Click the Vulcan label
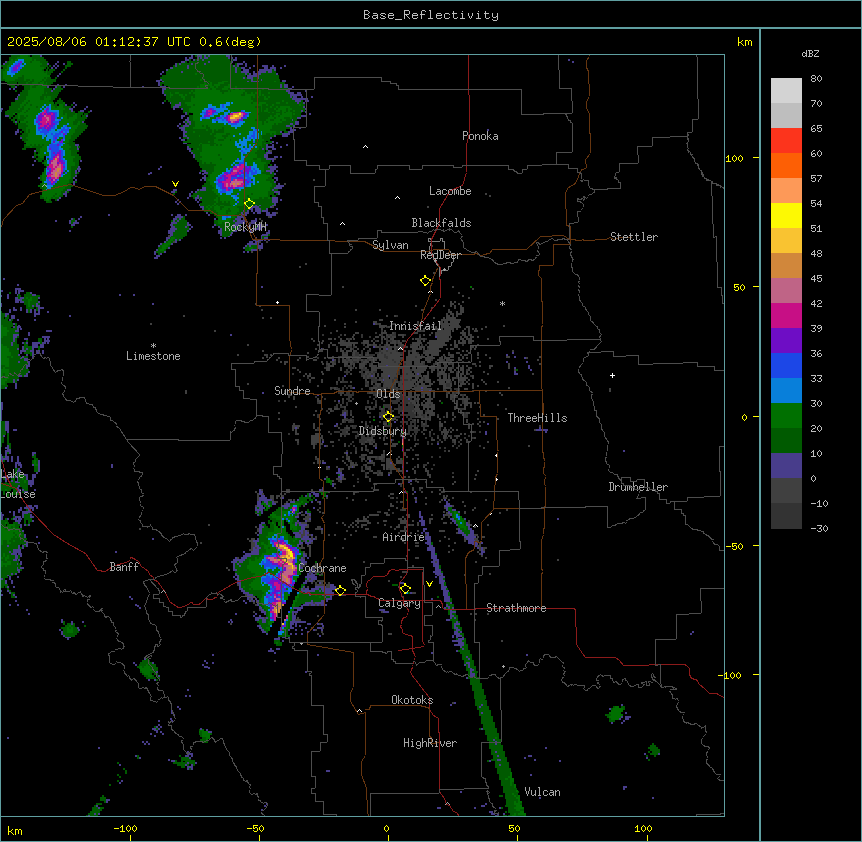The image size is (862, 842). (x=543, y=792)
